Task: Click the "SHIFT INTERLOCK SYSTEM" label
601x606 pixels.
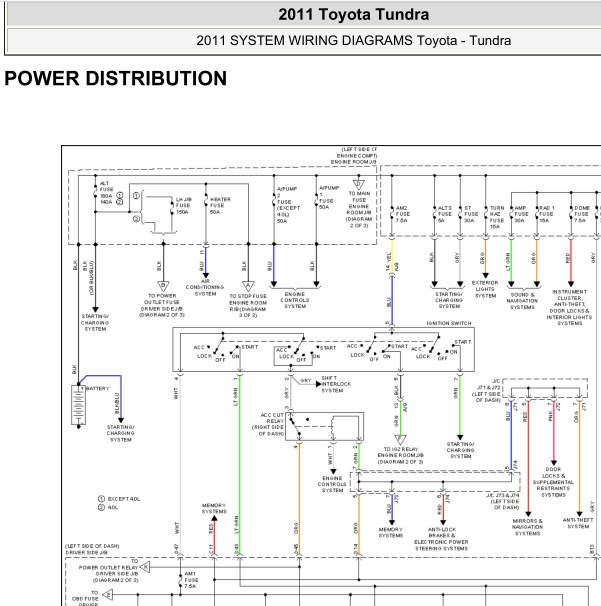Action: (336, 384)
